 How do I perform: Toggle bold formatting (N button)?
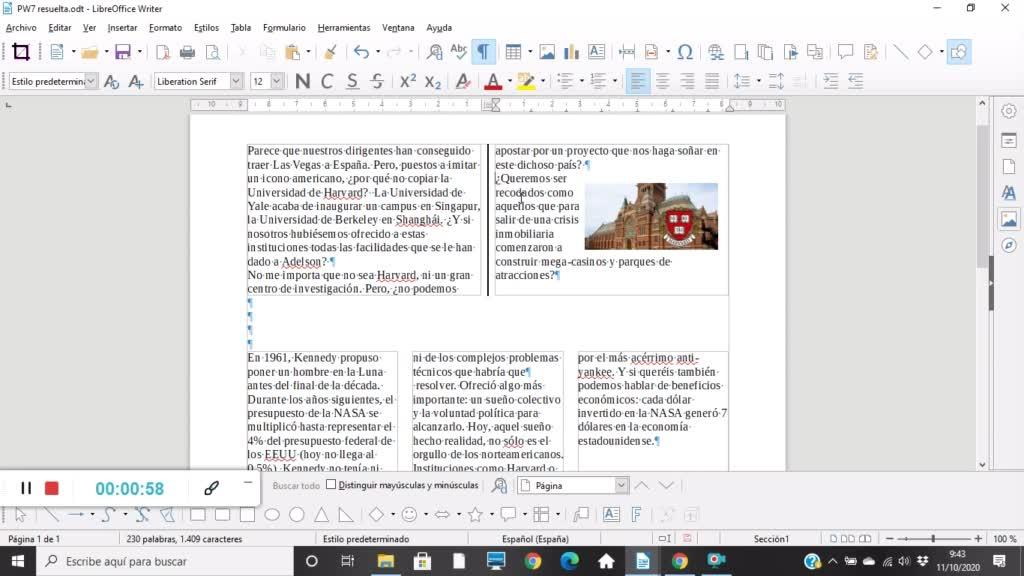coord(302,81)
